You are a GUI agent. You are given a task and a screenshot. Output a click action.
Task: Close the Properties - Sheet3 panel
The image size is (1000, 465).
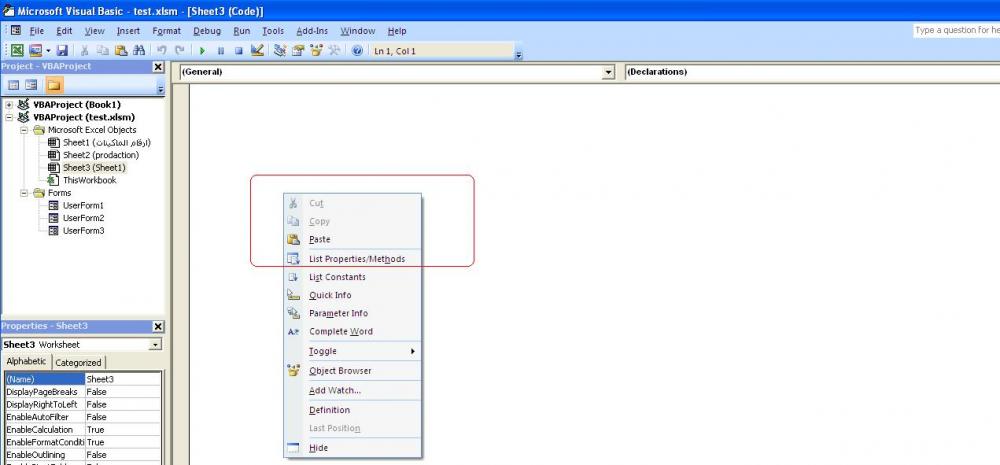coord(158,326)
